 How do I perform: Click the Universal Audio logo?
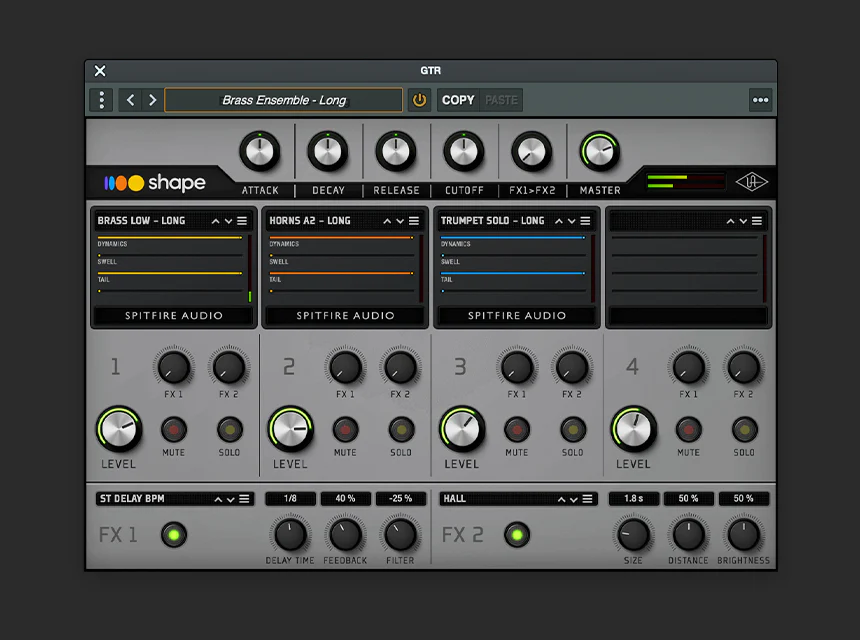(x=751, y=182)
